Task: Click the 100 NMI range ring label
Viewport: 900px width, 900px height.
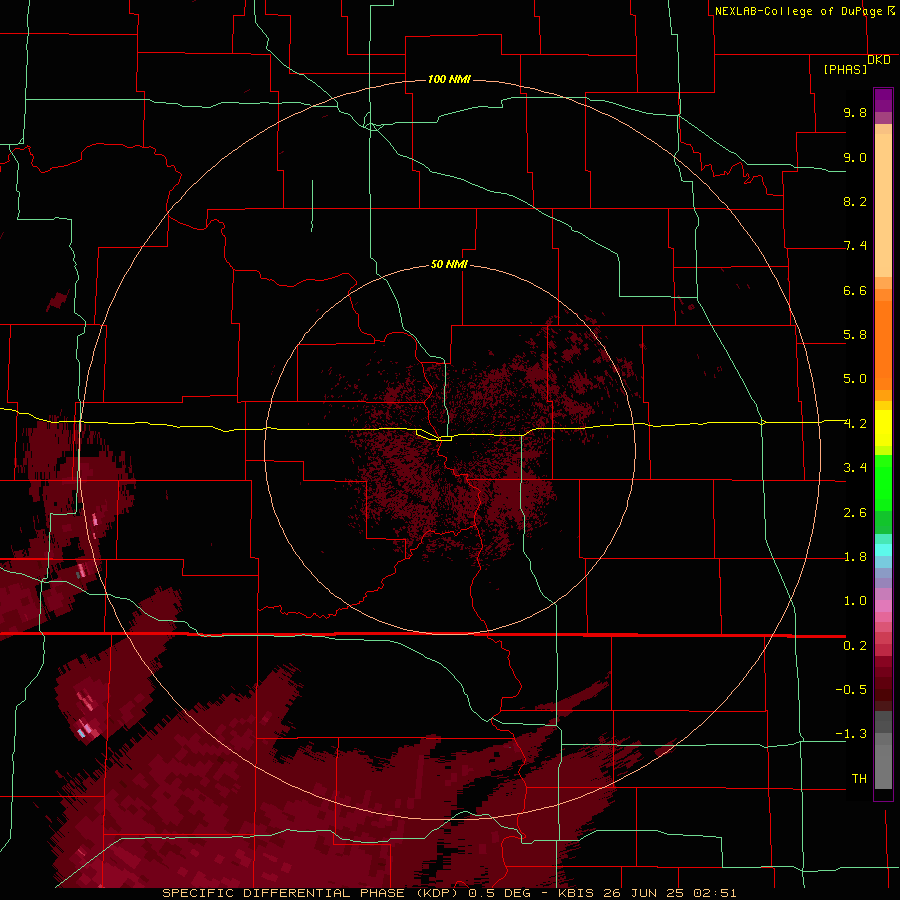Action: coord(449,79)
